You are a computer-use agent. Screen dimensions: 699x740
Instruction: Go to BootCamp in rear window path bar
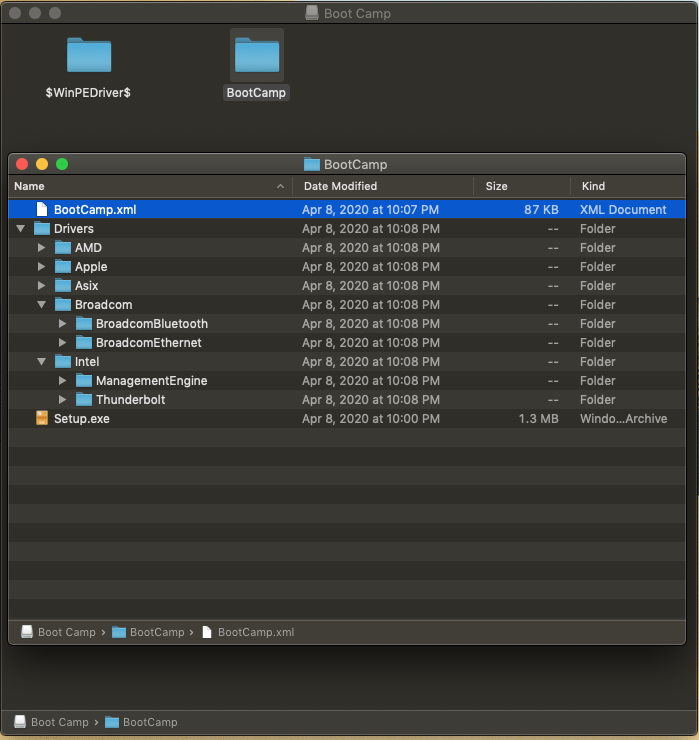[x=141, y=722]
